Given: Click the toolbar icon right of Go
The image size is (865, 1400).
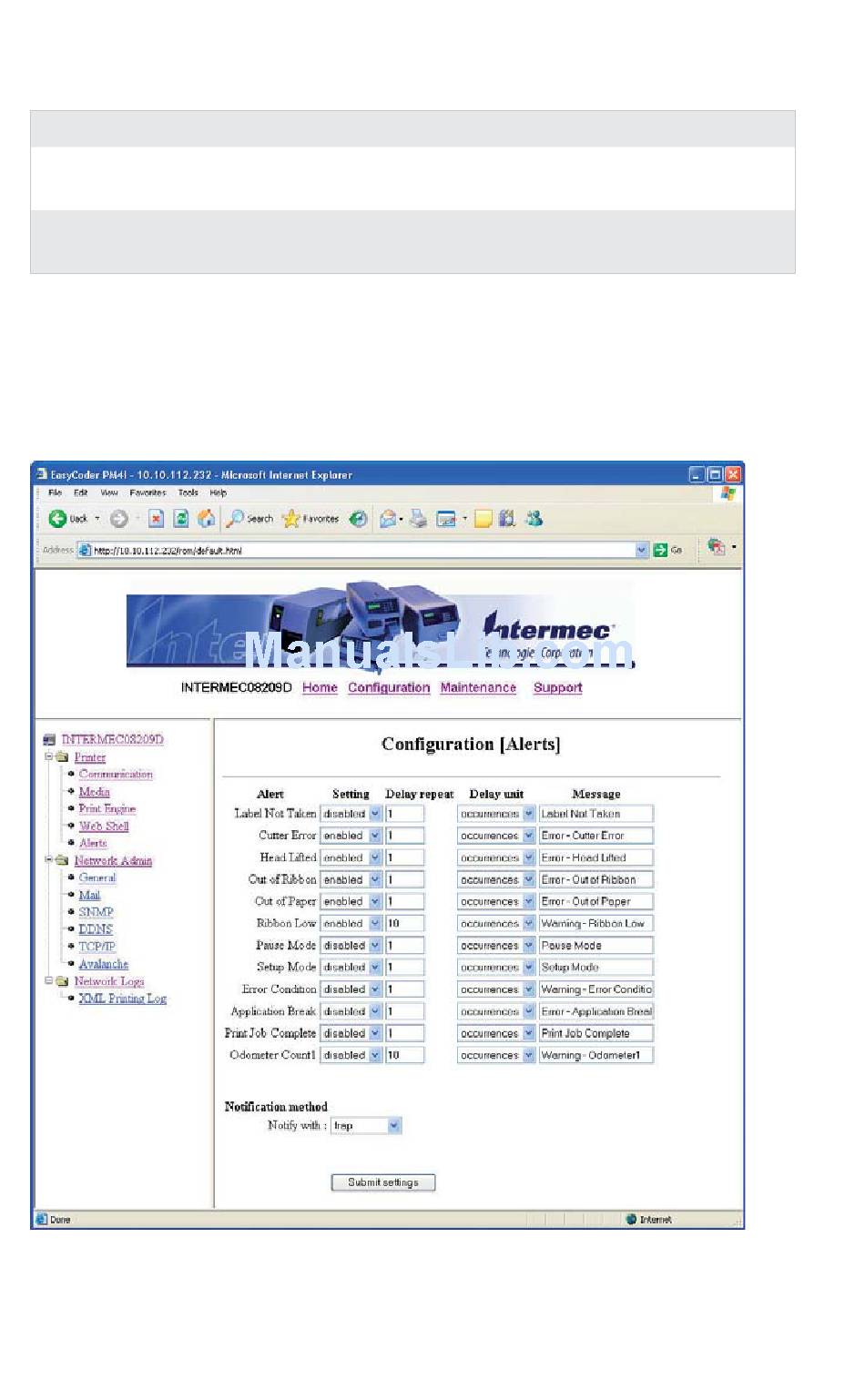Looking at the screenshot, I should pyautogui.click(x=717, y=546).
